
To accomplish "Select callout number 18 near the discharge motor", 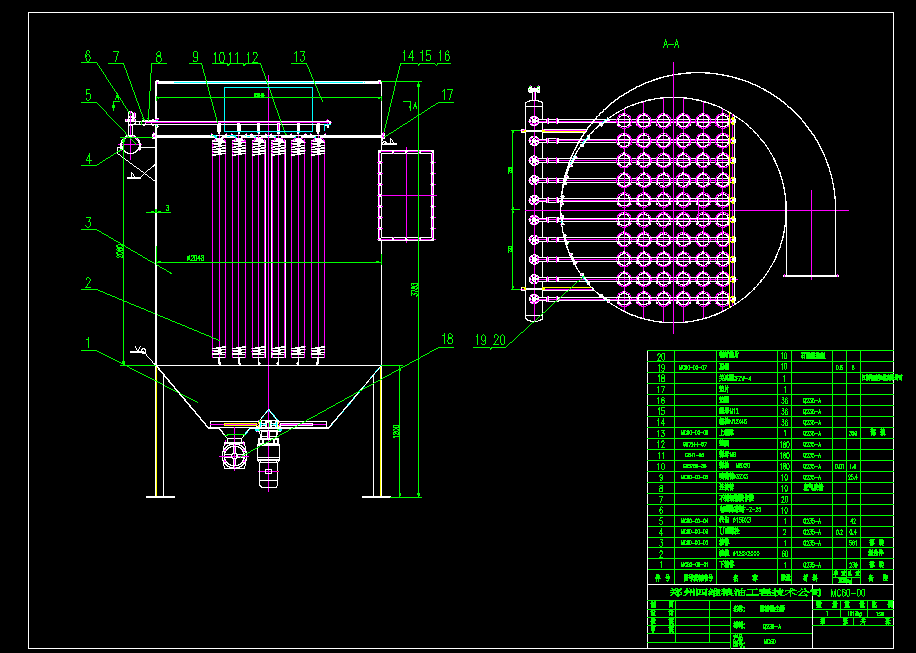I will 447,339.
